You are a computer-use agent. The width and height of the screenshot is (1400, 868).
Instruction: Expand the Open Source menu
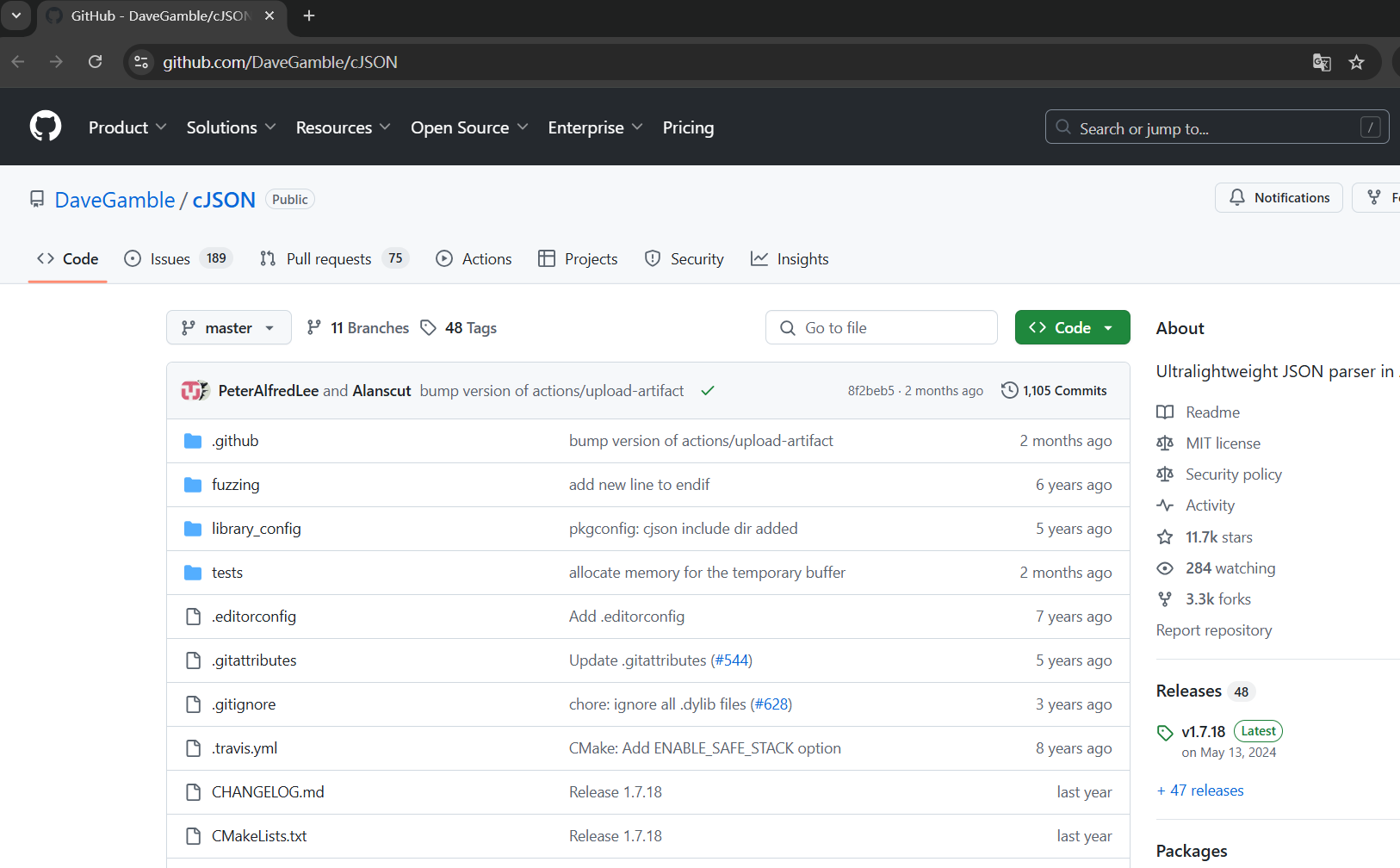469,127
